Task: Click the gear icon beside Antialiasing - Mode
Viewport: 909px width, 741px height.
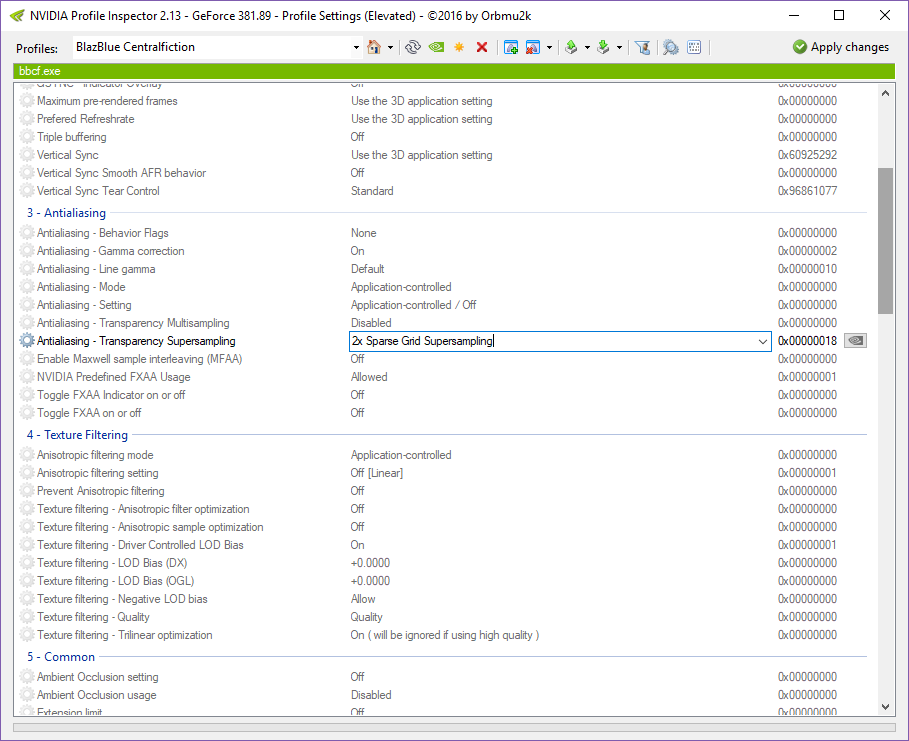Action: tap(27, 287)
